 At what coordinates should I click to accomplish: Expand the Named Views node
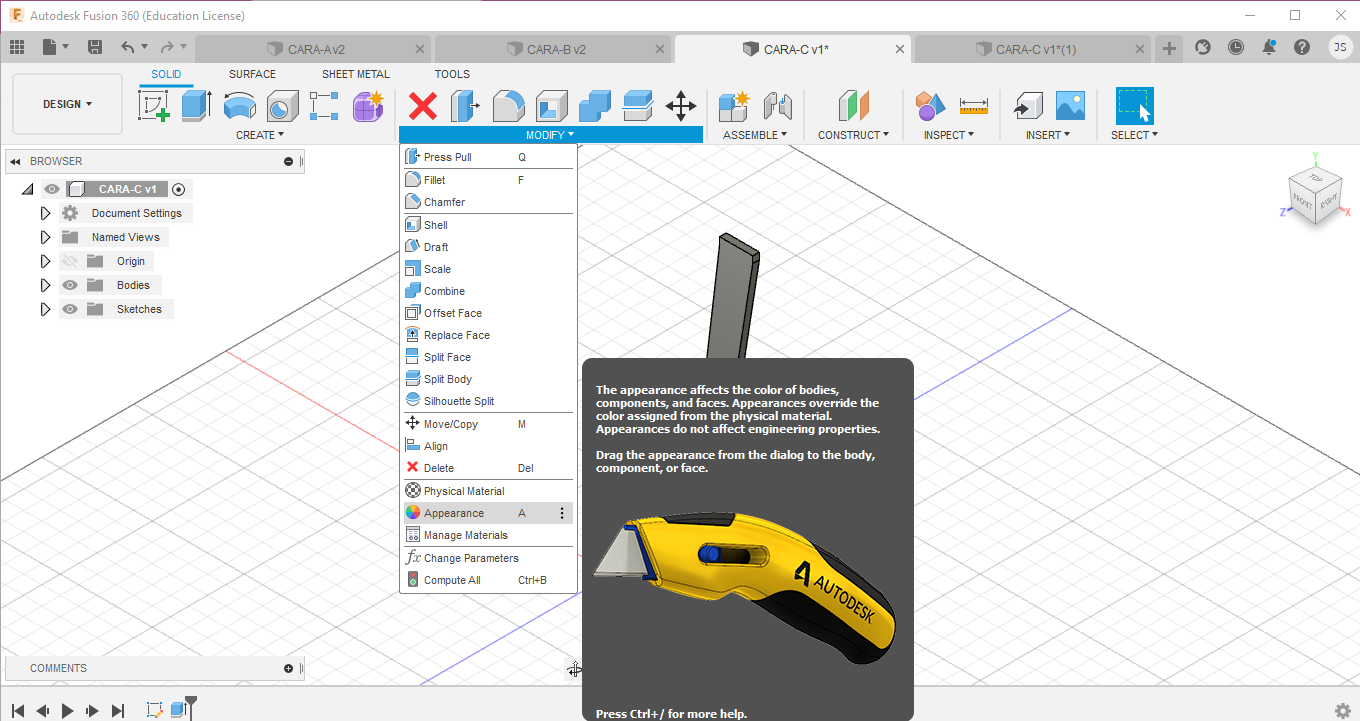tap(45, 237)
